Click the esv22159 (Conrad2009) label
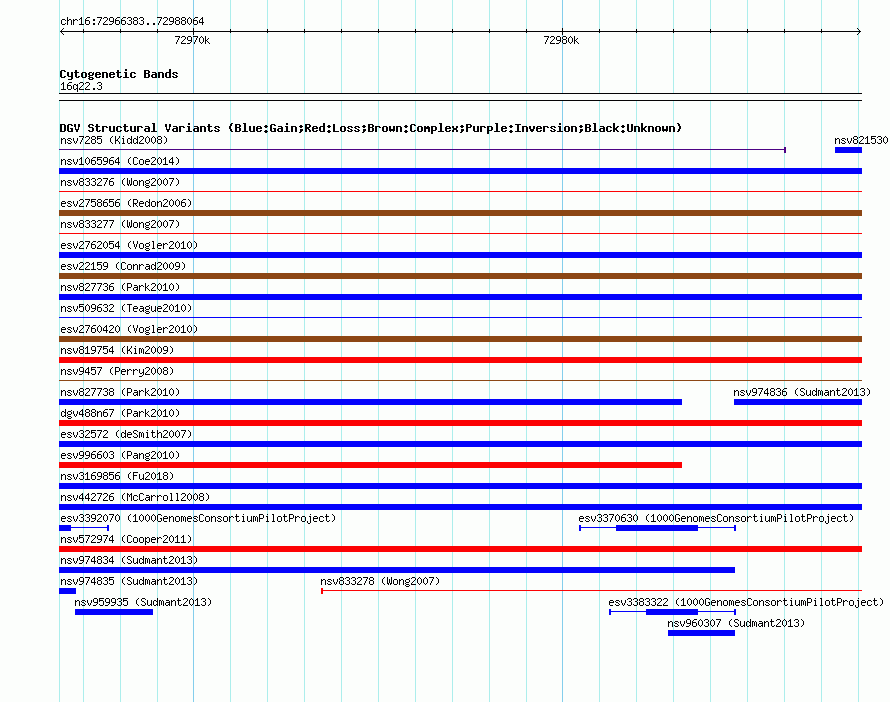The width and height of the screenshot is (890, 702). (x=123, y=266)
